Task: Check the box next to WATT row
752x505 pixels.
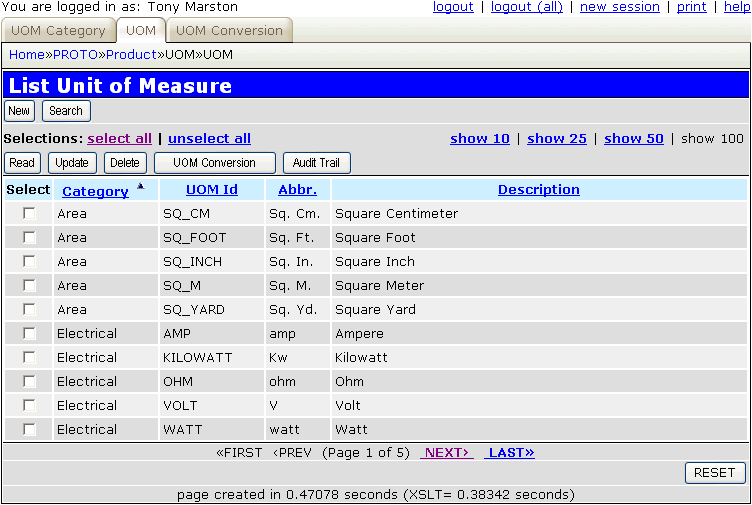Action: click(29, 430)
